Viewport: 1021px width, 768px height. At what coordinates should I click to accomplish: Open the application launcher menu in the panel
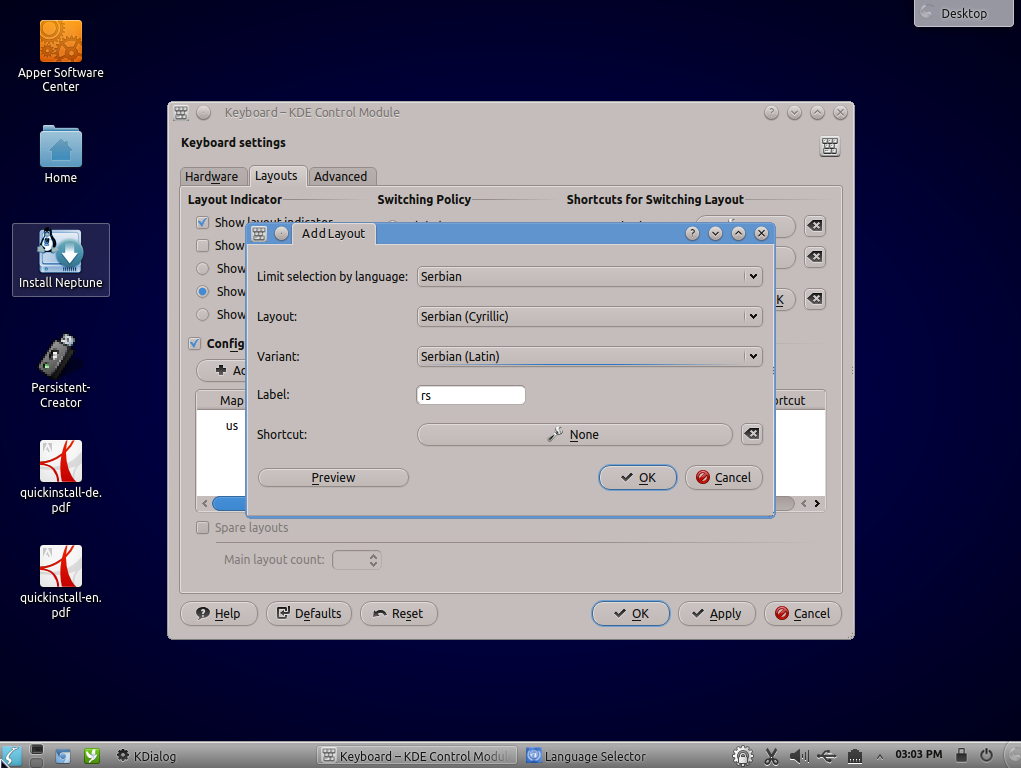10,756
